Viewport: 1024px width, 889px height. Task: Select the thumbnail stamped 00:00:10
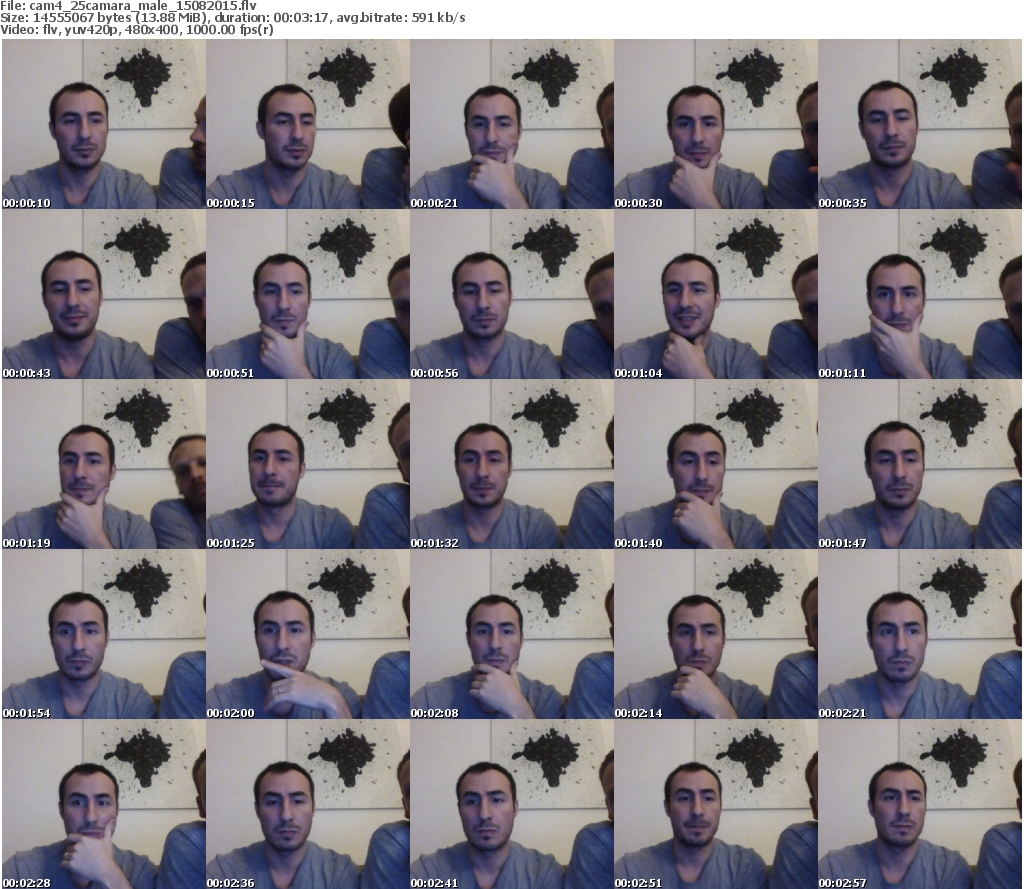104,124
